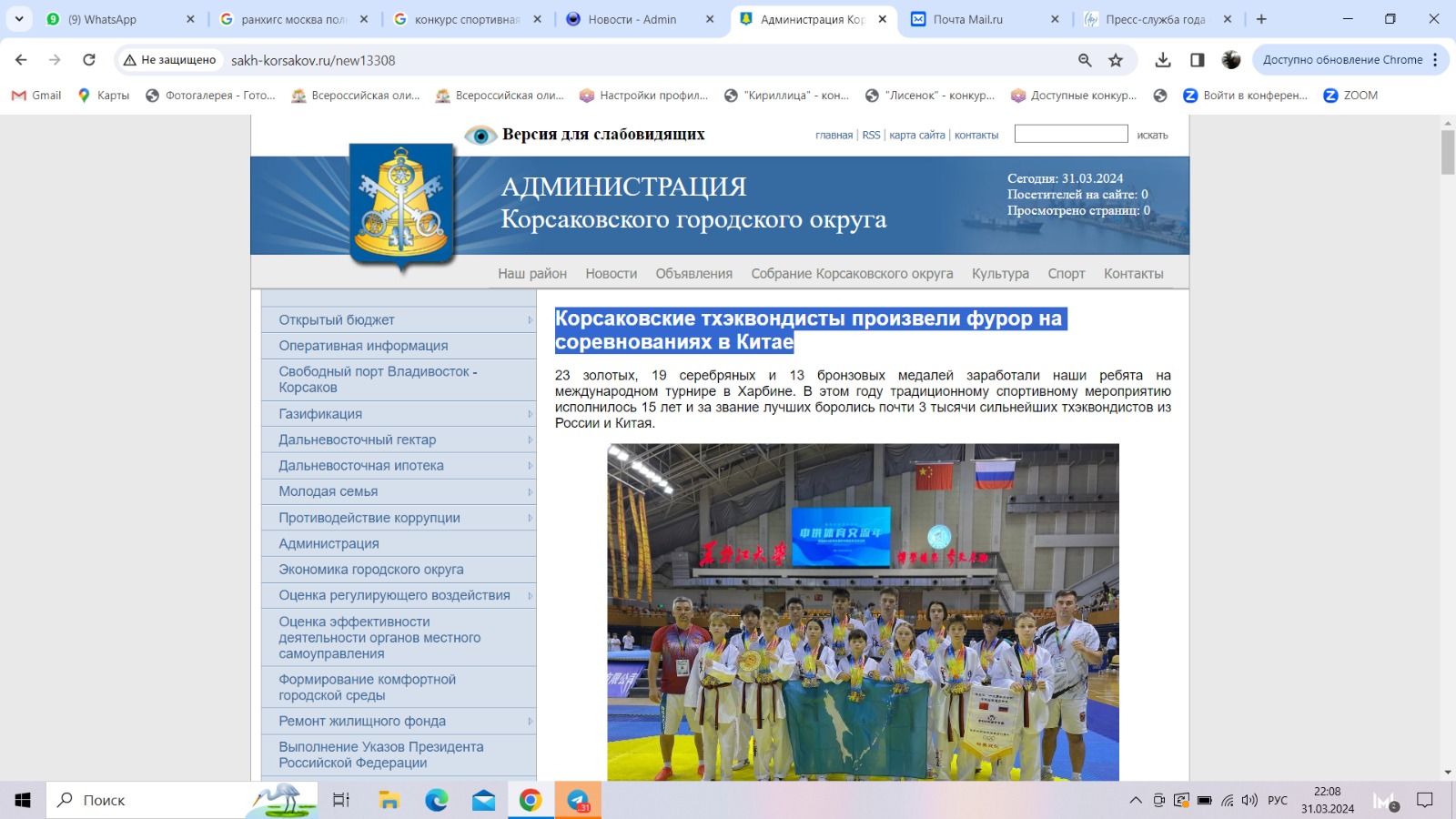Enable the visually impaired version eye toggle
This screenshot has height=819, width=1456.
click(x=480, y=136)
